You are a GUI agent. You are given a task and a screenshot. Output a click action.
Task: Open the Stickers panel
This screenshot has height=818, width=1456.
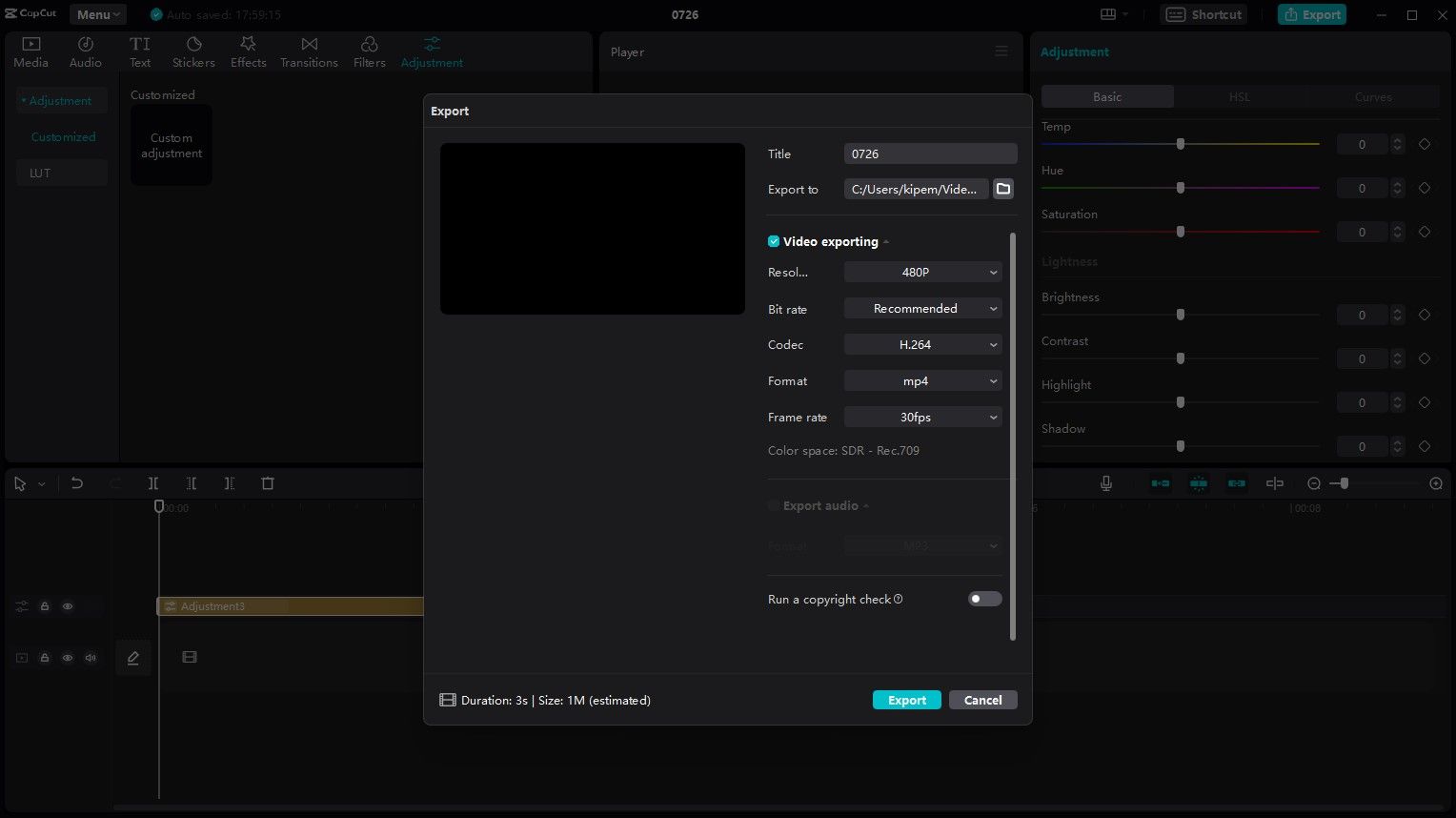click(x=193, y=51)
